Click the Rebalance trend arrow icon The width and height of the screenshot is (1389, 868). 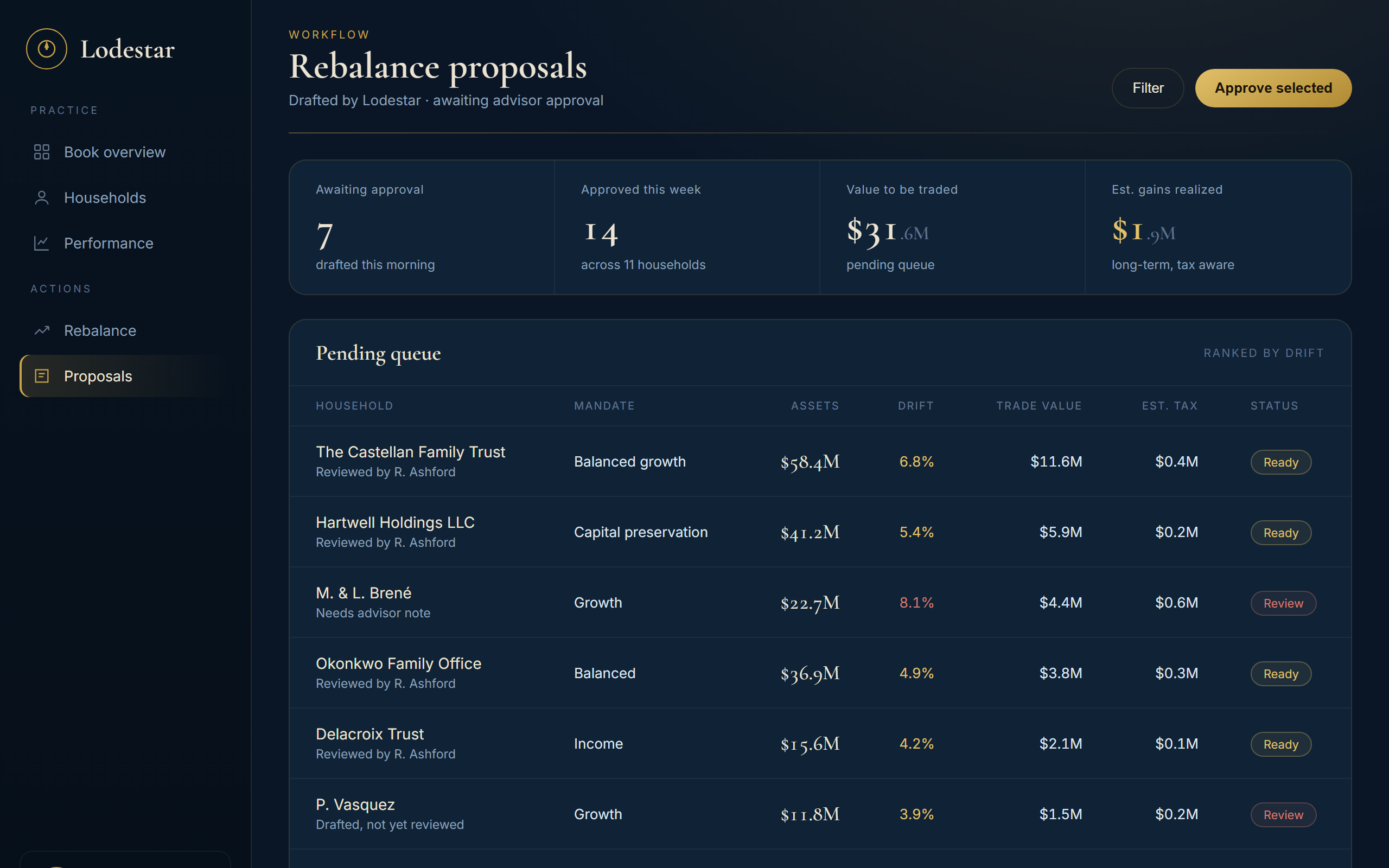(42, 331)
